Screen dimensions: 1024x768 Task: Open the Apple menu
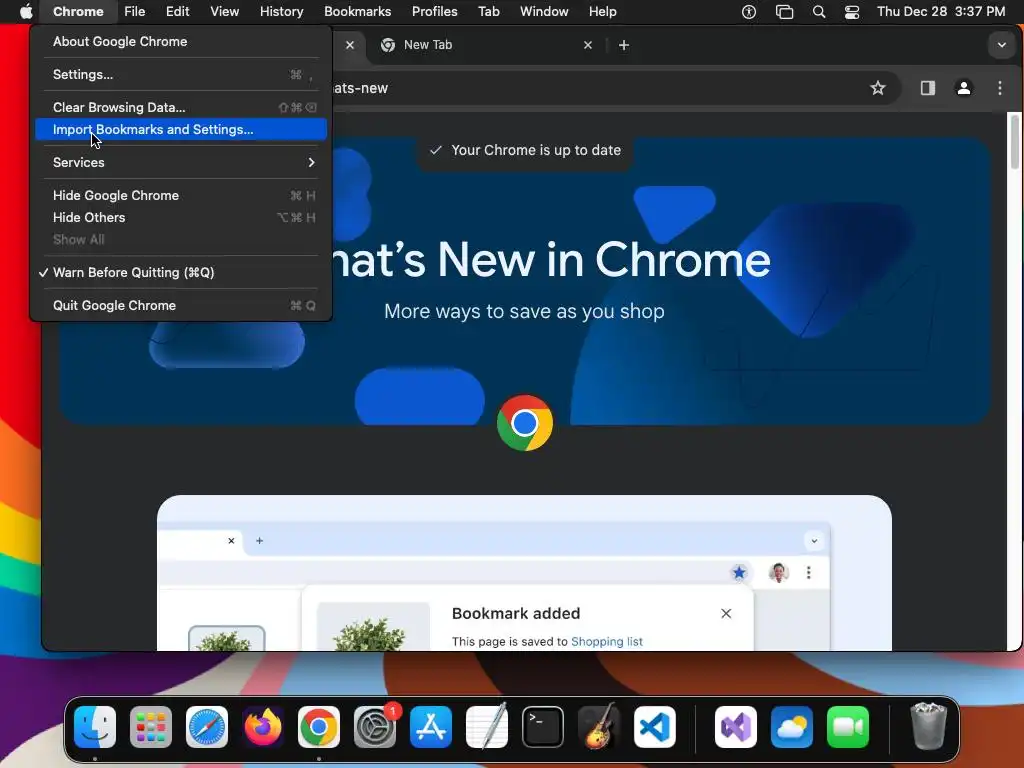pos(25,11)
